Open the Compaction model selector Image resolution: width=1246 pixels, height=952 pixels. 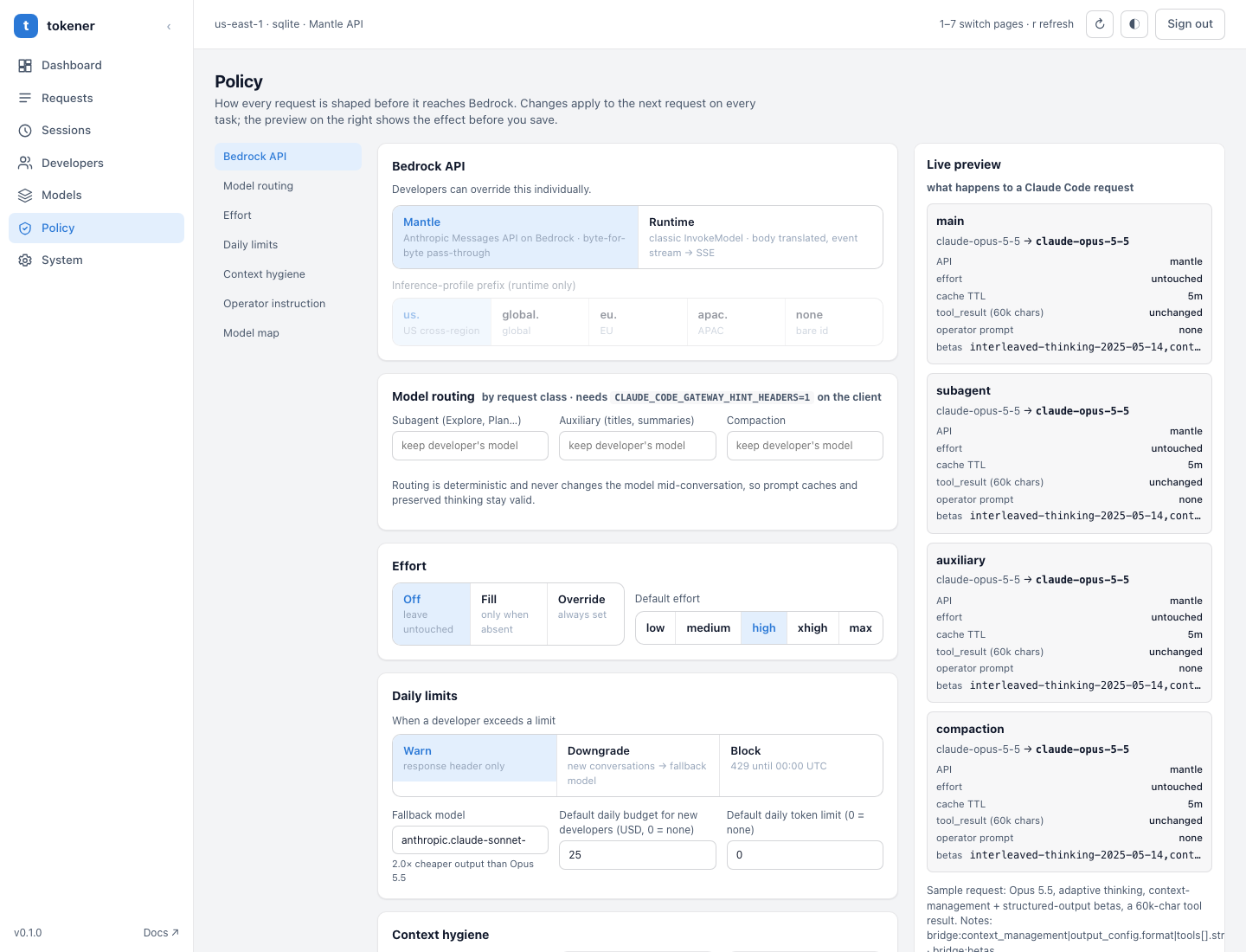[805, 446]
